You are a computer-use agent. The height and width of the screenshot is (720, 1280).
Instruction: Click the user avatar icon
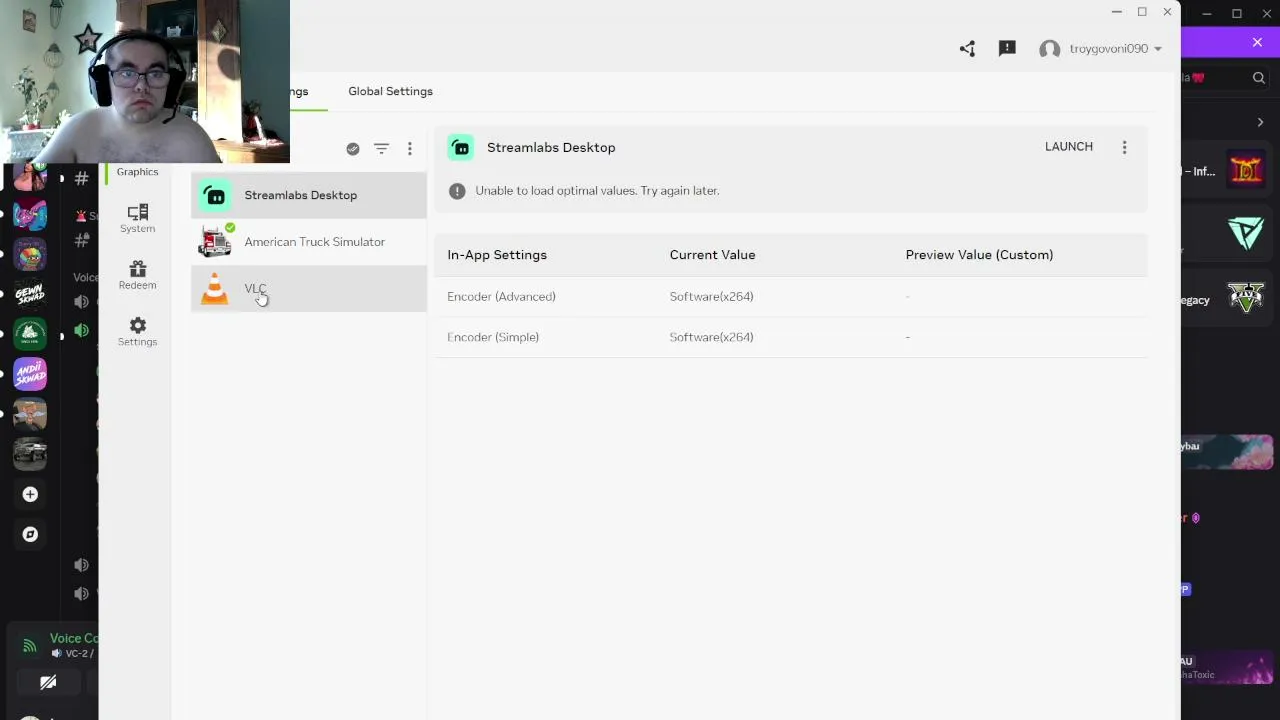click(1049, 49)
